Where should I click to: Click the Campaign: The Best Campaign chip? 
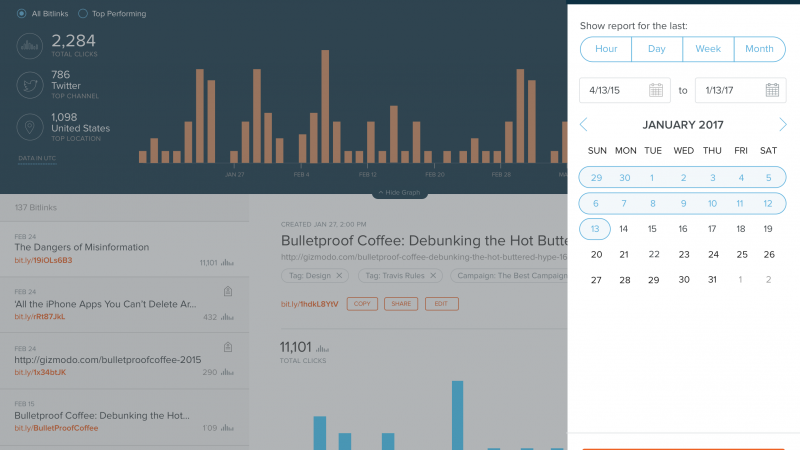(x=509, y=276)
